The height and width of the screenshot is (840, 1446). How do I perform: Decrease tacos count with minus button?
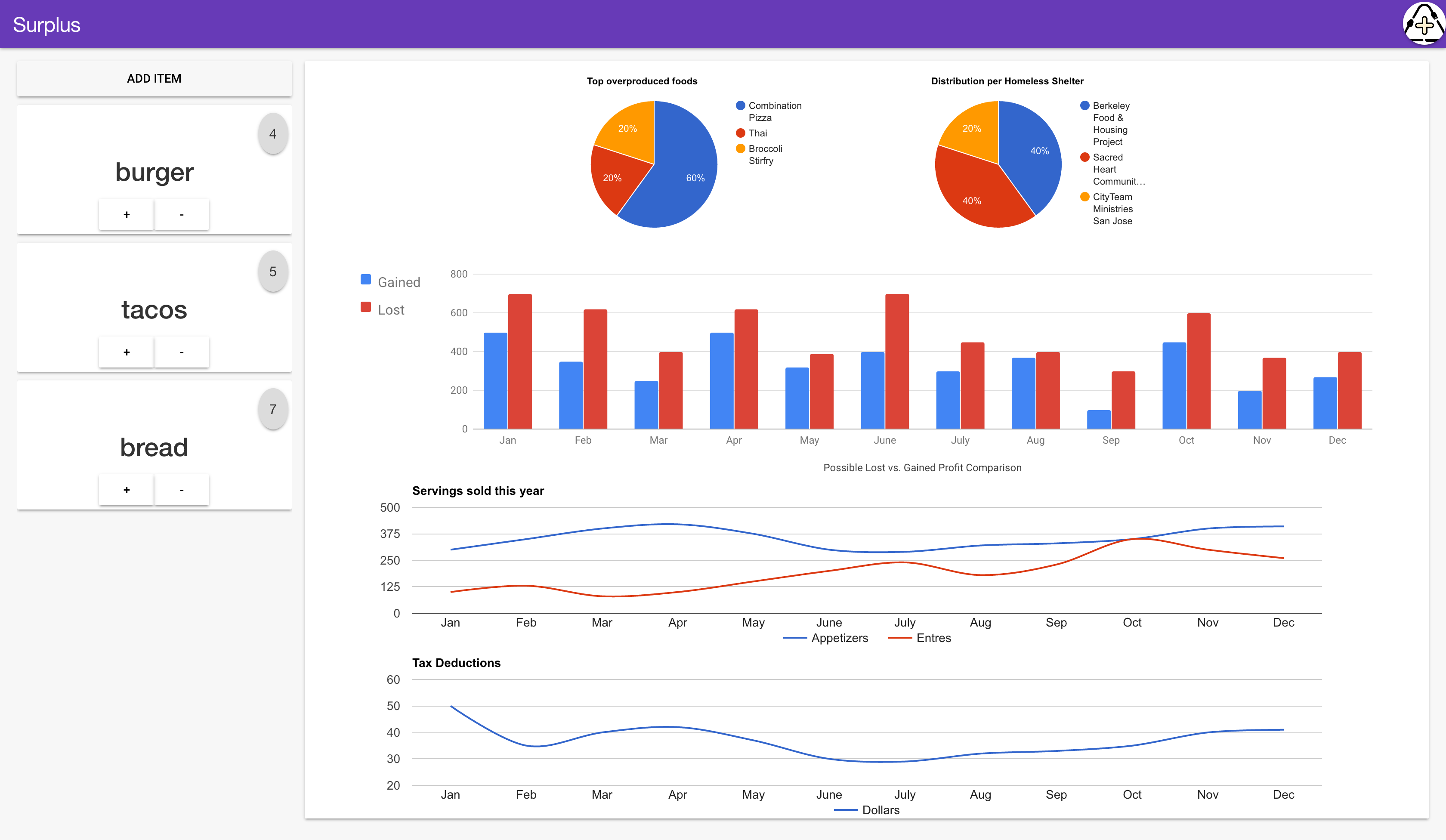tap(182, 352)
